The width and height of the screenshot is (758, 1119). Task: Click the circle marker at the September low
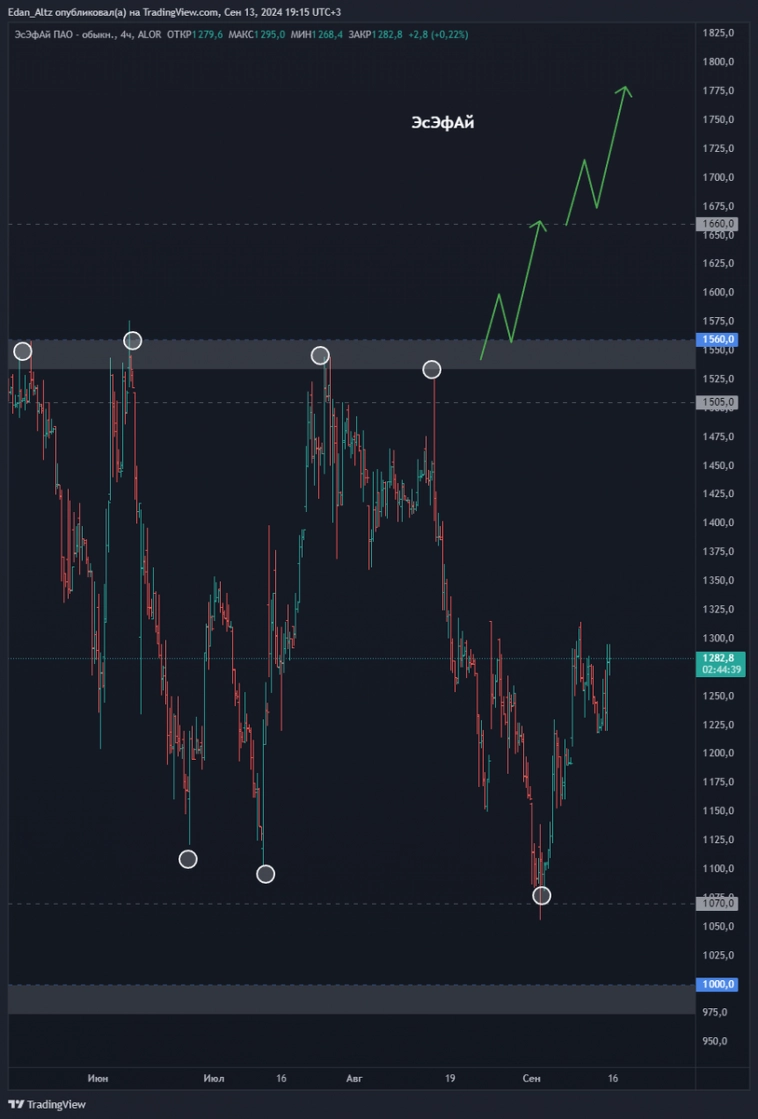click(541, 895)
